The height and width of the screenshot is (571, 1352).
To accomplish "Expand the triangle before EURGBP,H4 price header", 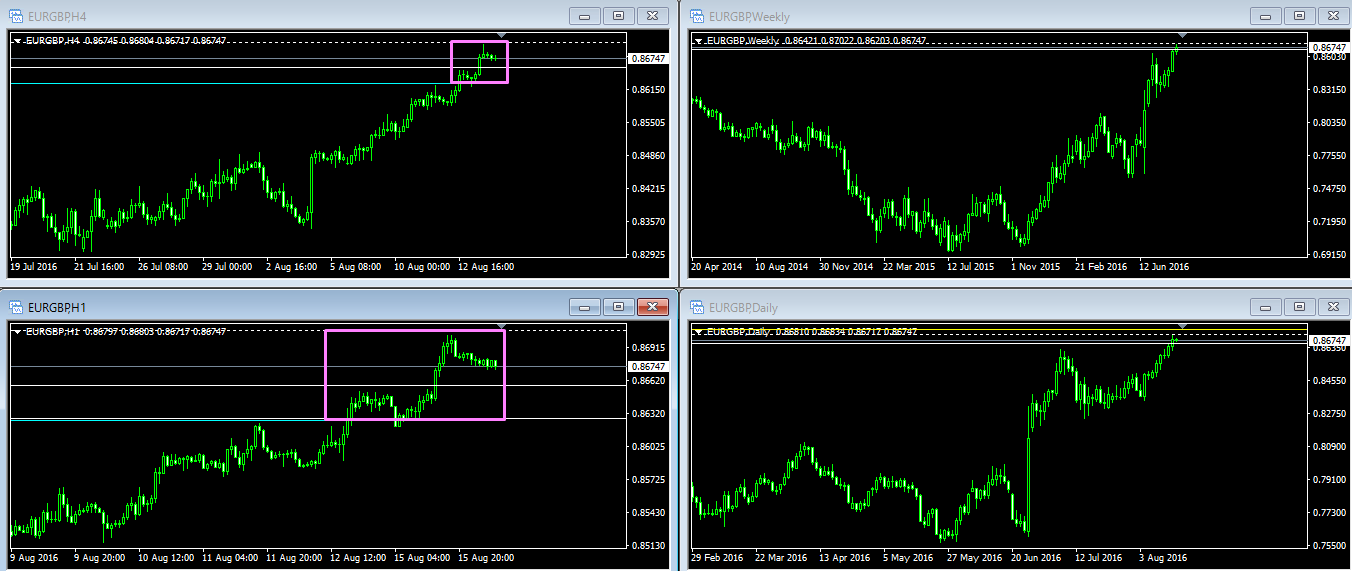I will point(18,41).
